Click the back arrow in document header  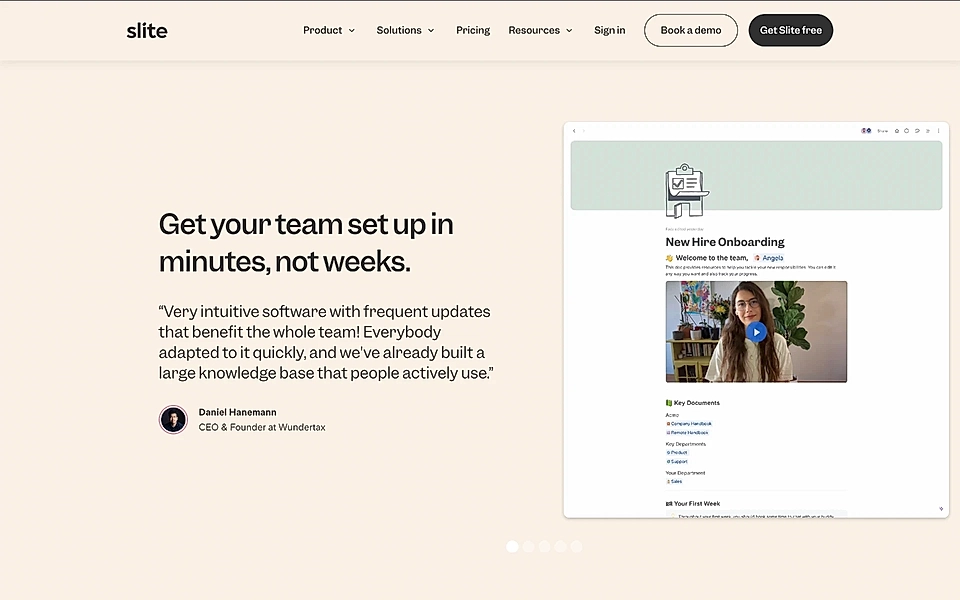(573, 131)
